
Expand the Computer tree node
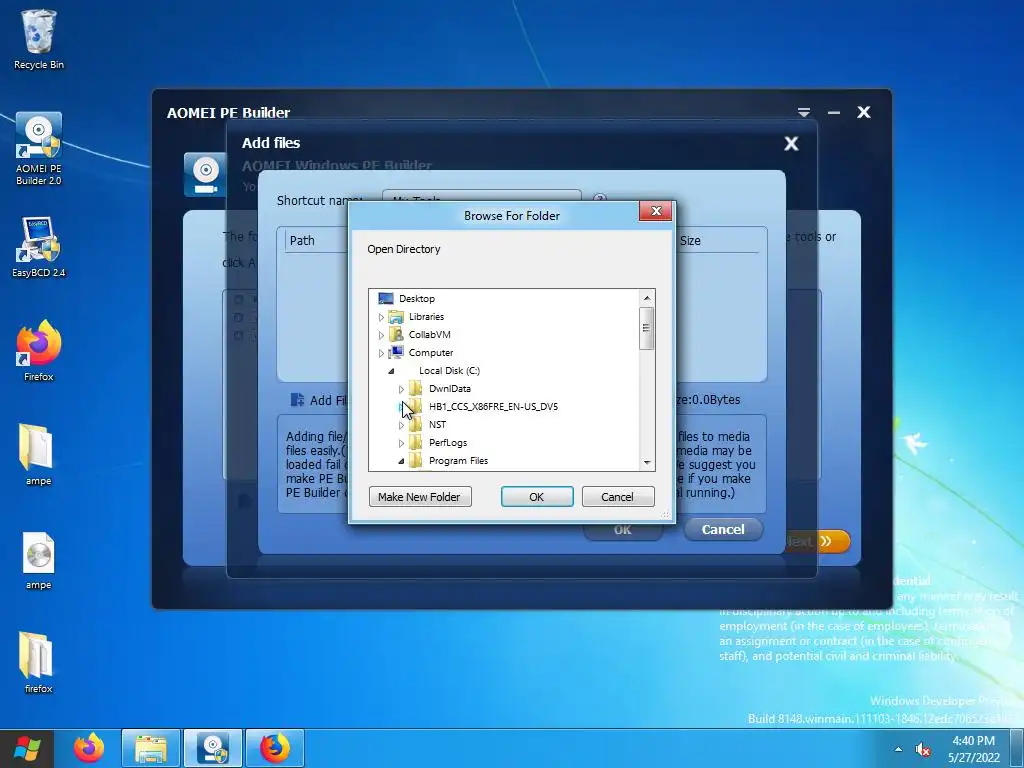tap(381, 353)
